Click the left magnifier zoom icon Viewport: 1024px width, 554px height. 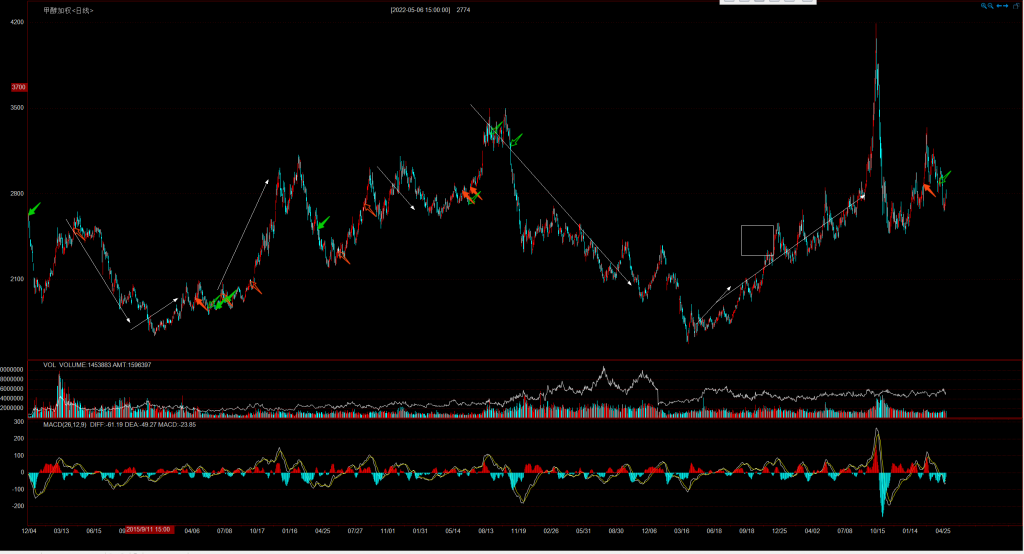pos(984,6)
